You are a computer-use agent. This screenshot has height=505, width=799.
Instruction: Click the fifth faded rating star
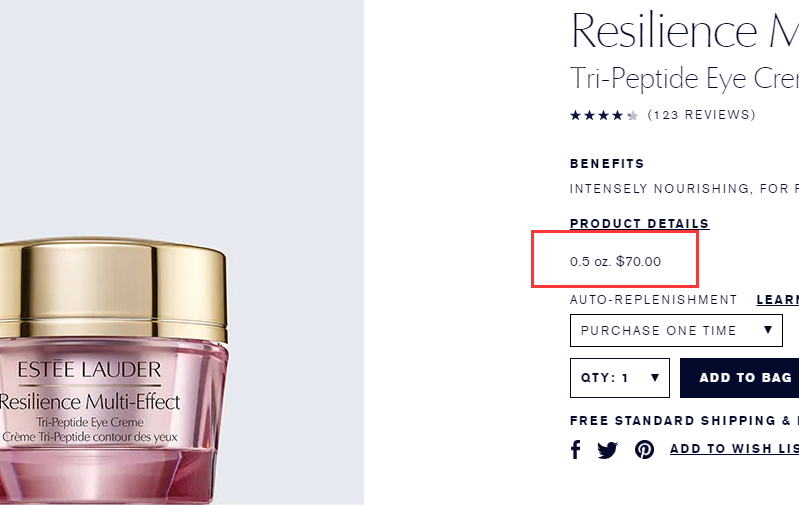632,115
